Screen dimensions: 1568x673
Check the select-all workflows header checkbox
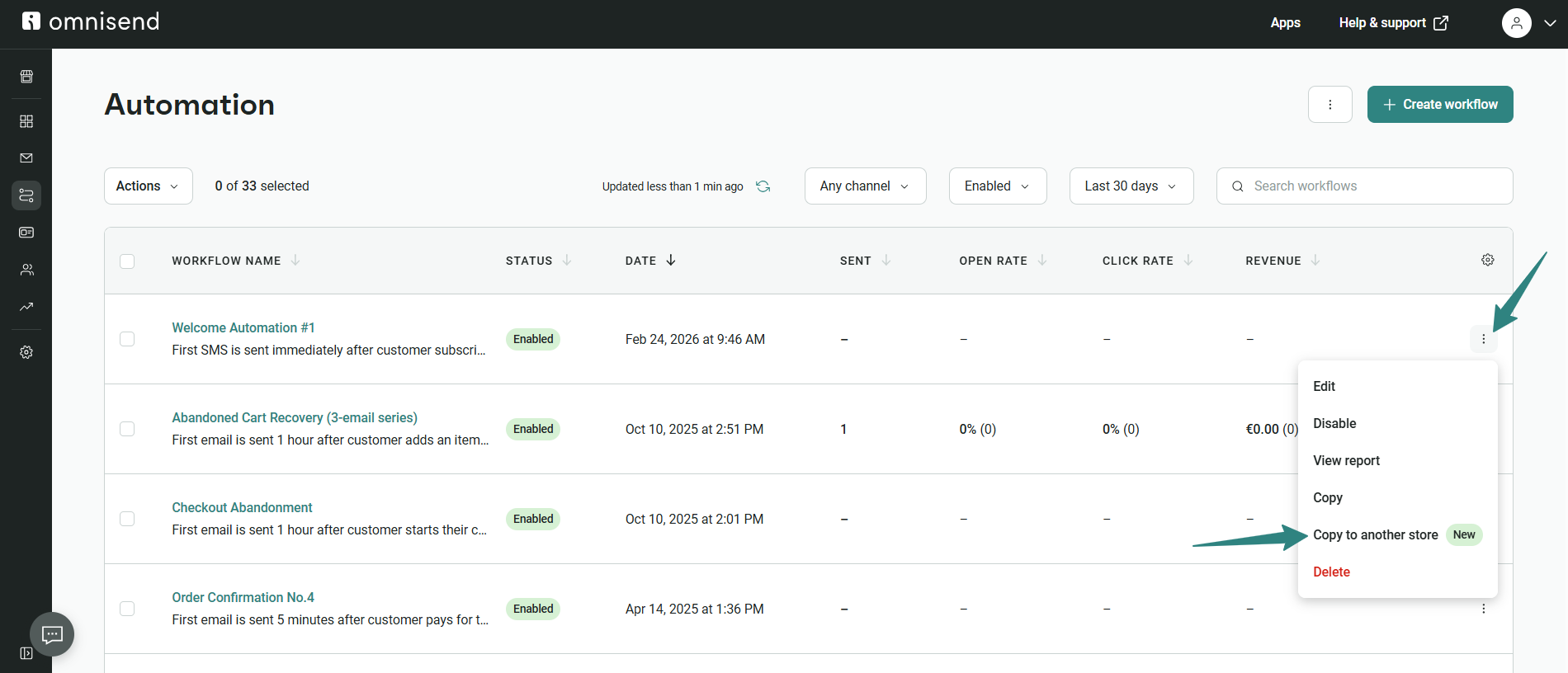click(127, 261)
